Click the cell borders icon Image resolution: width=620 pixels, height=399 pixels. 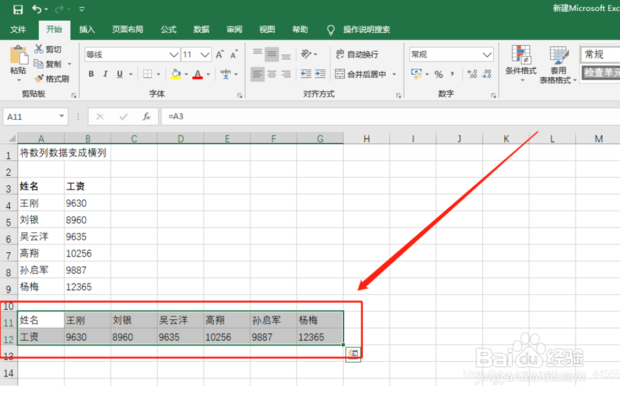(x=147, y=74)
